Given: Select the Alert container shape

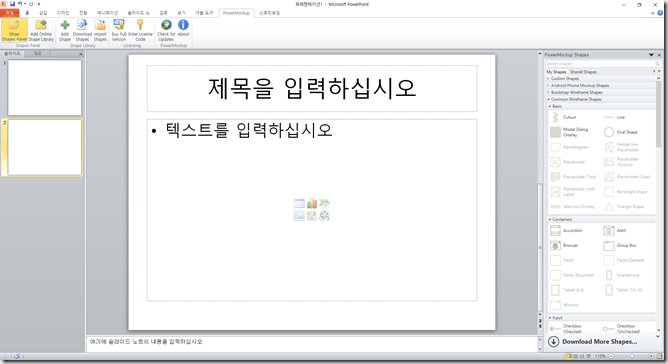Looking at the screenshot, I should [x=615, y=231].
